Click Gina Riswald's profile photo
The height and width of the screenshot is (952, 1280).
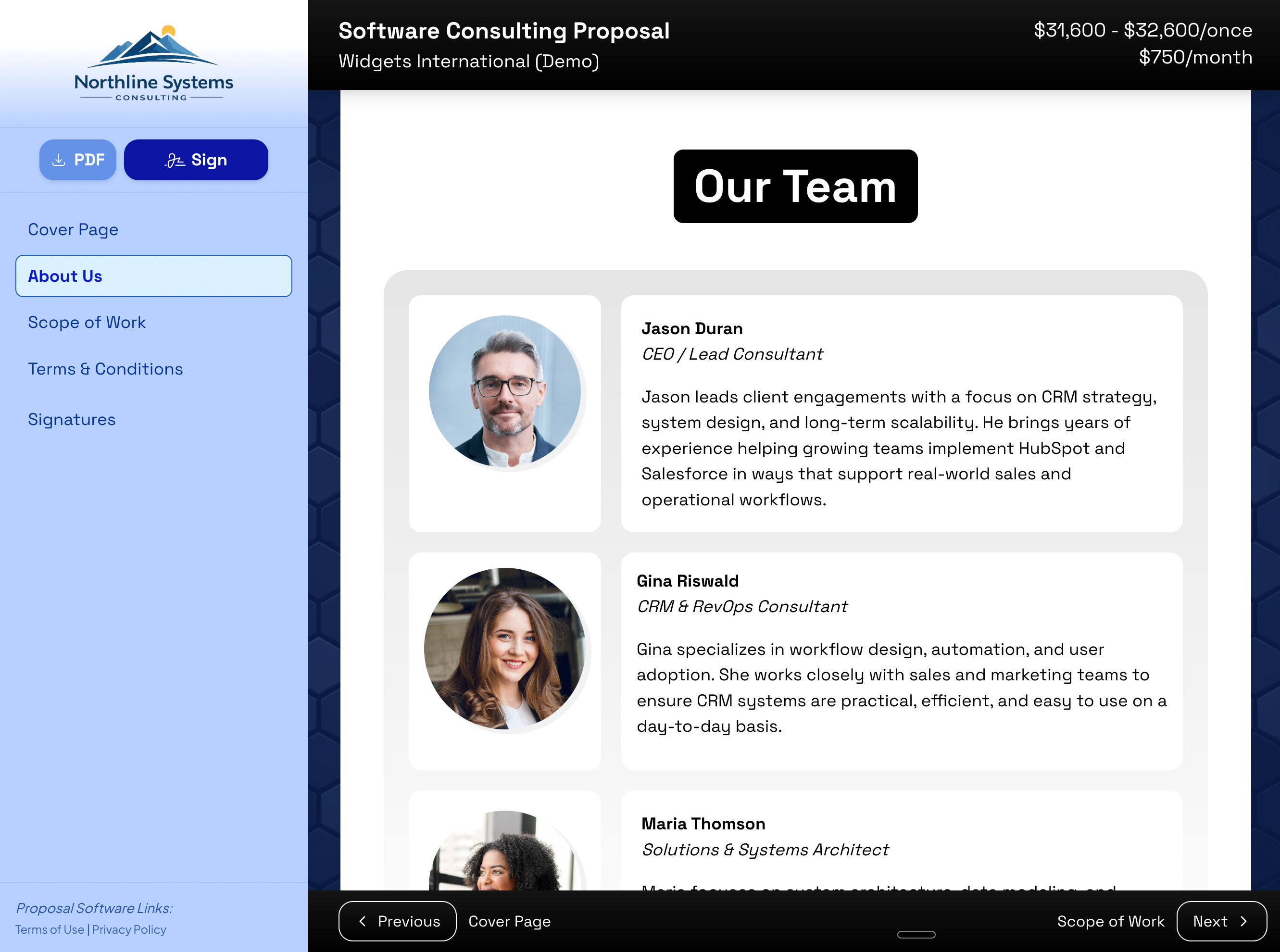coord(505,649)
